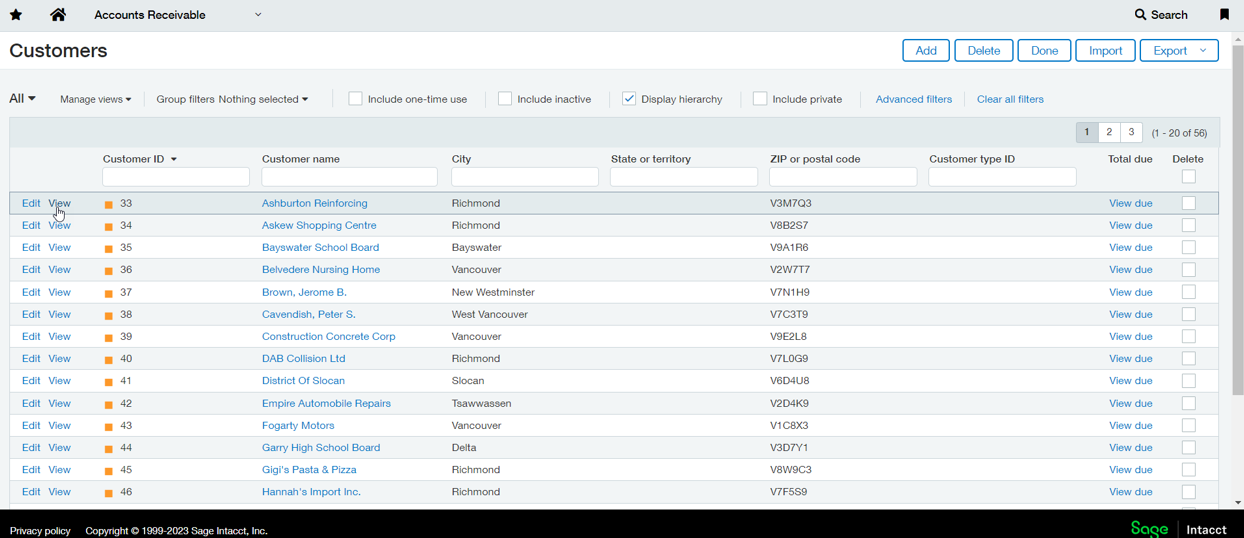1244x538 pixels.
Task: Uncheck the Display hierarchy checkbox
Action: [x=629, y=99]
